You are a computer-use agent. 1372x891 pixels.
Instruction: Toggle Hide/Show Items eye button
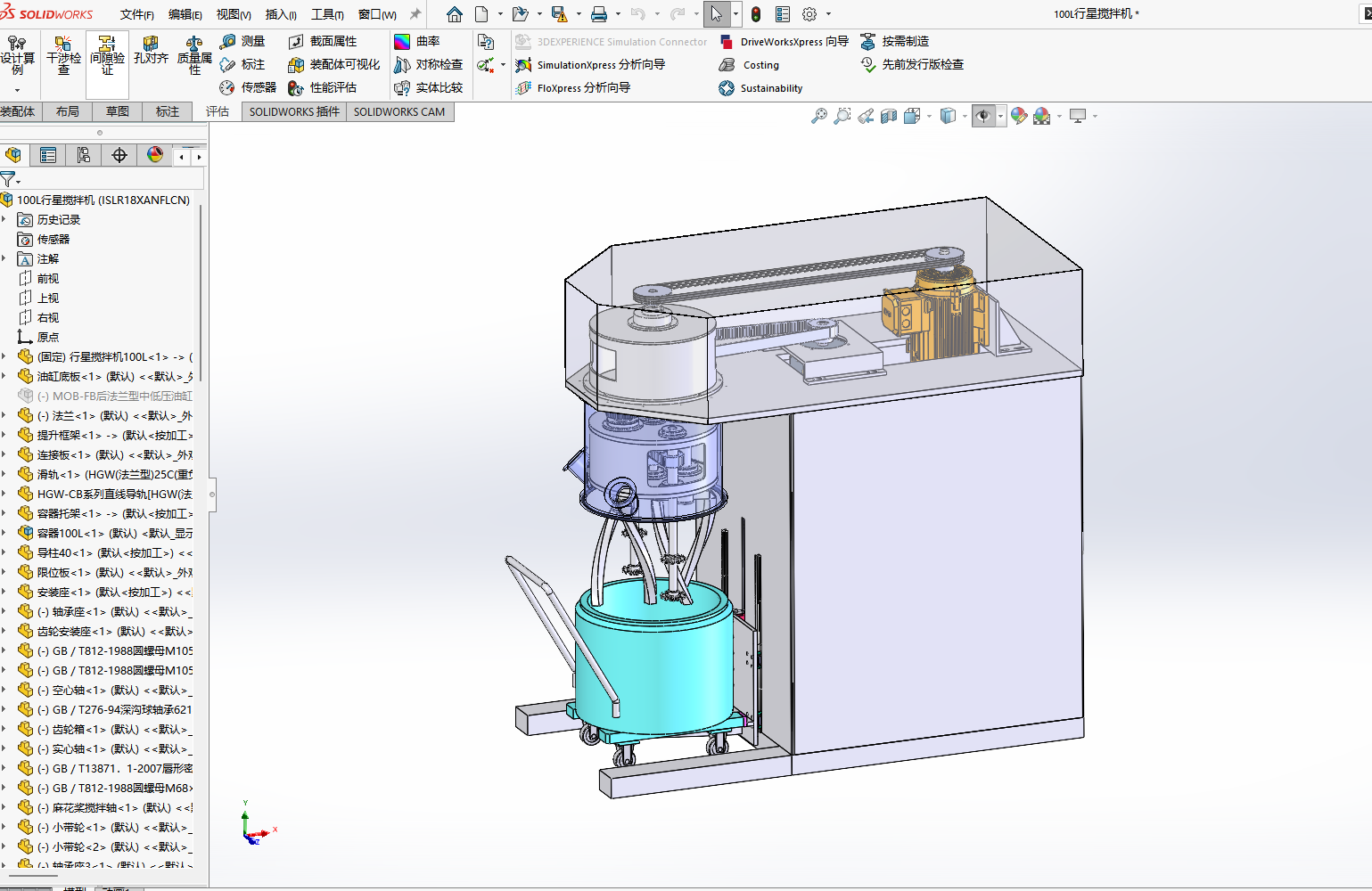(983, 116)
